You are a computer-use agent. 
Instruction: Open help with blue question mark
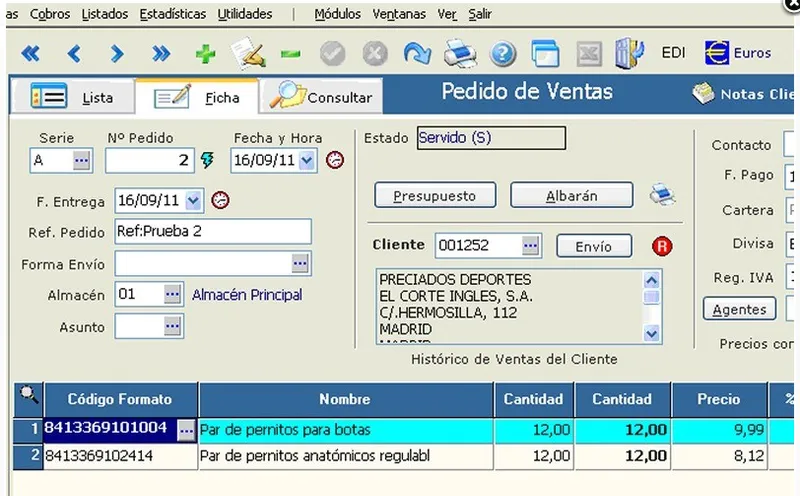[503, 54]
